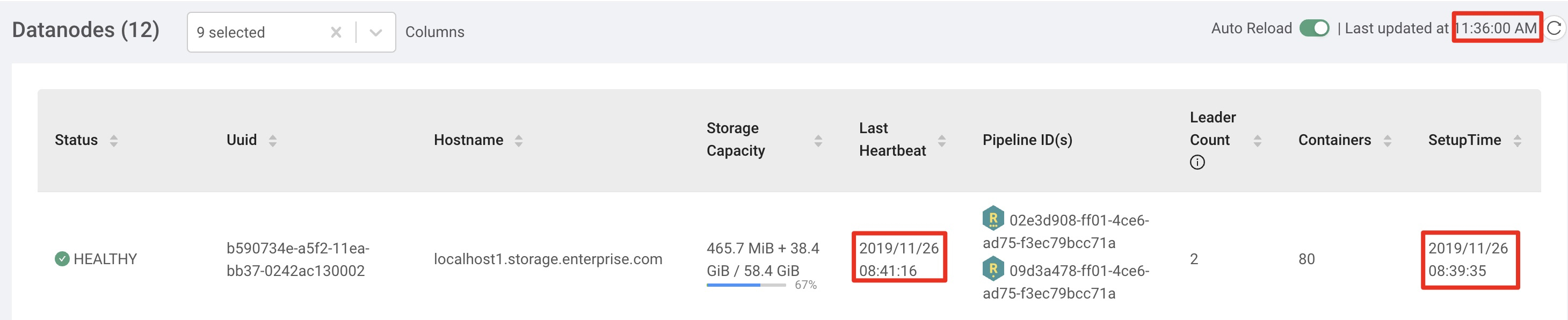Sort by Storage Capacity column

818,141
